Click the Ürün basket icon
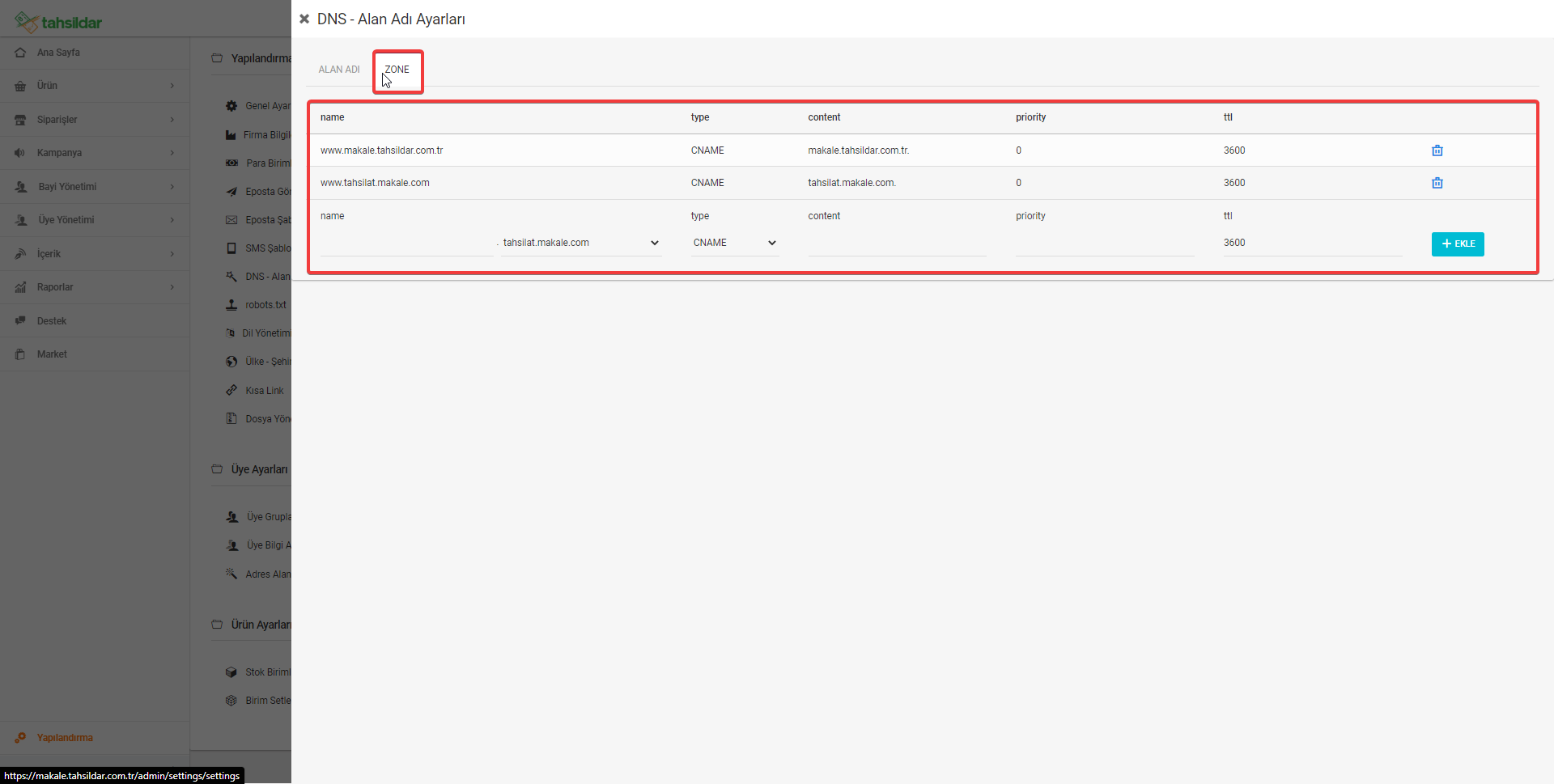The height and width of the screenshot is (784, 1554). tap(20, 86)
